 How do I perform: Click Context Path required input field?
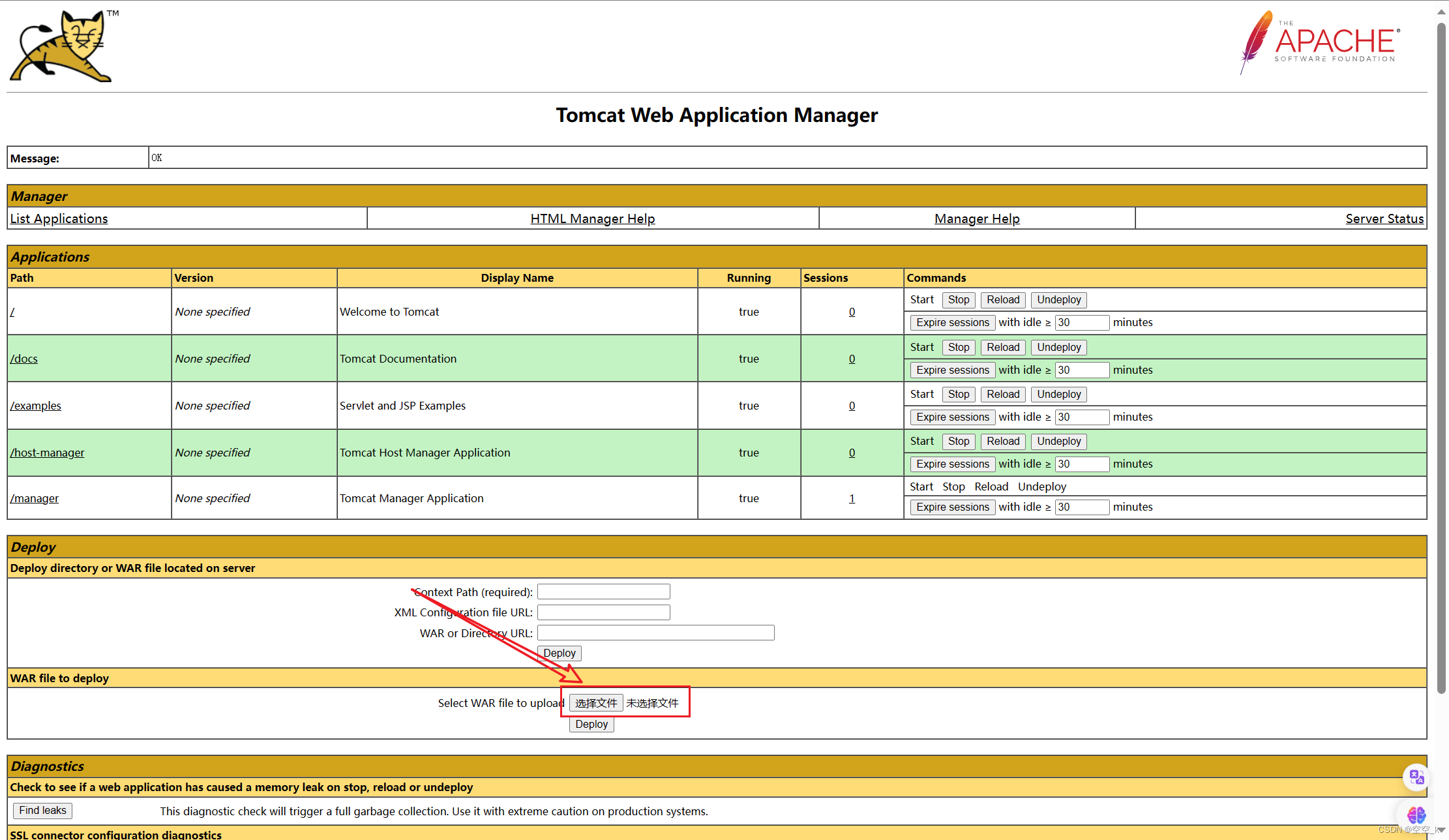(x=605, y=591)
